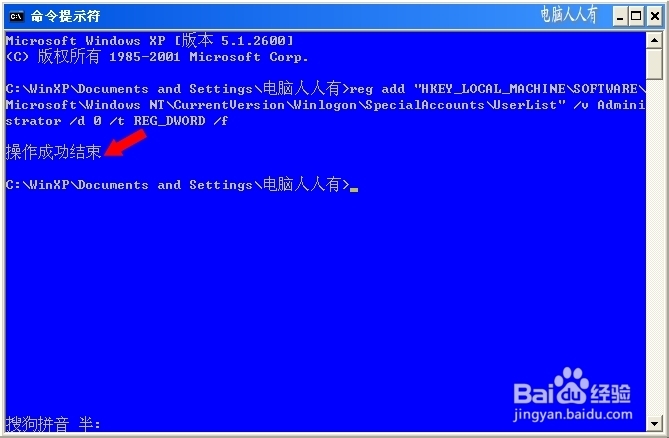Minimize the 命令提示符 window
Screen dimensions: 669x438
tap(620, 17)
